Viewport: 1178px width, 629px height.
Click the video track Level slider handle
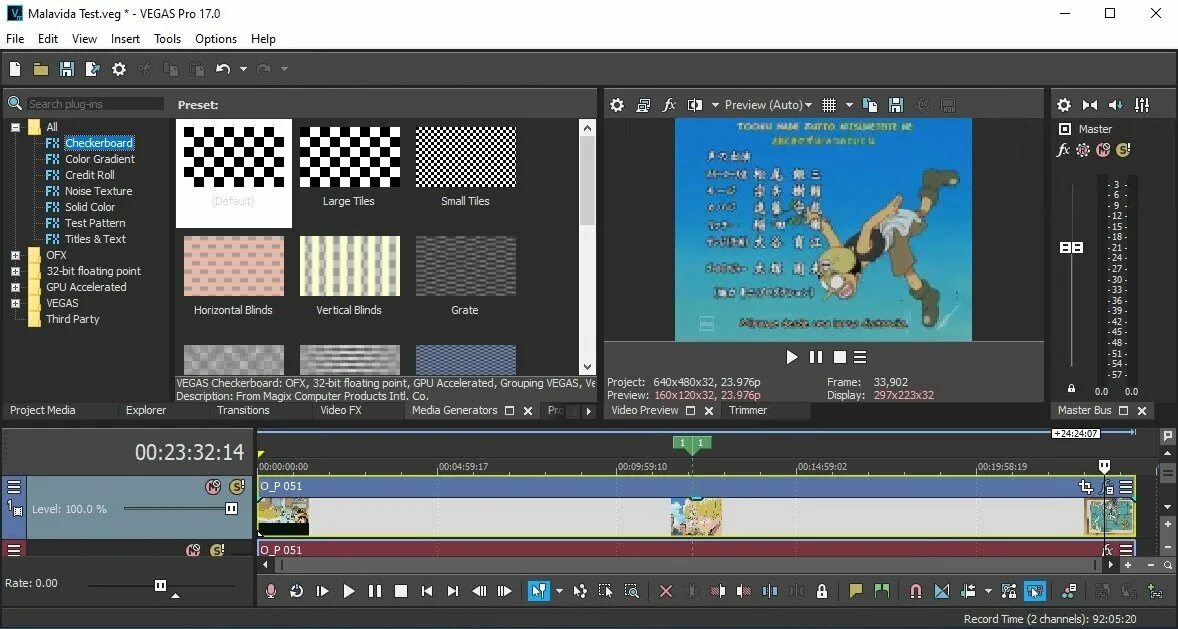pyautogui.click(x=231, y=509)
